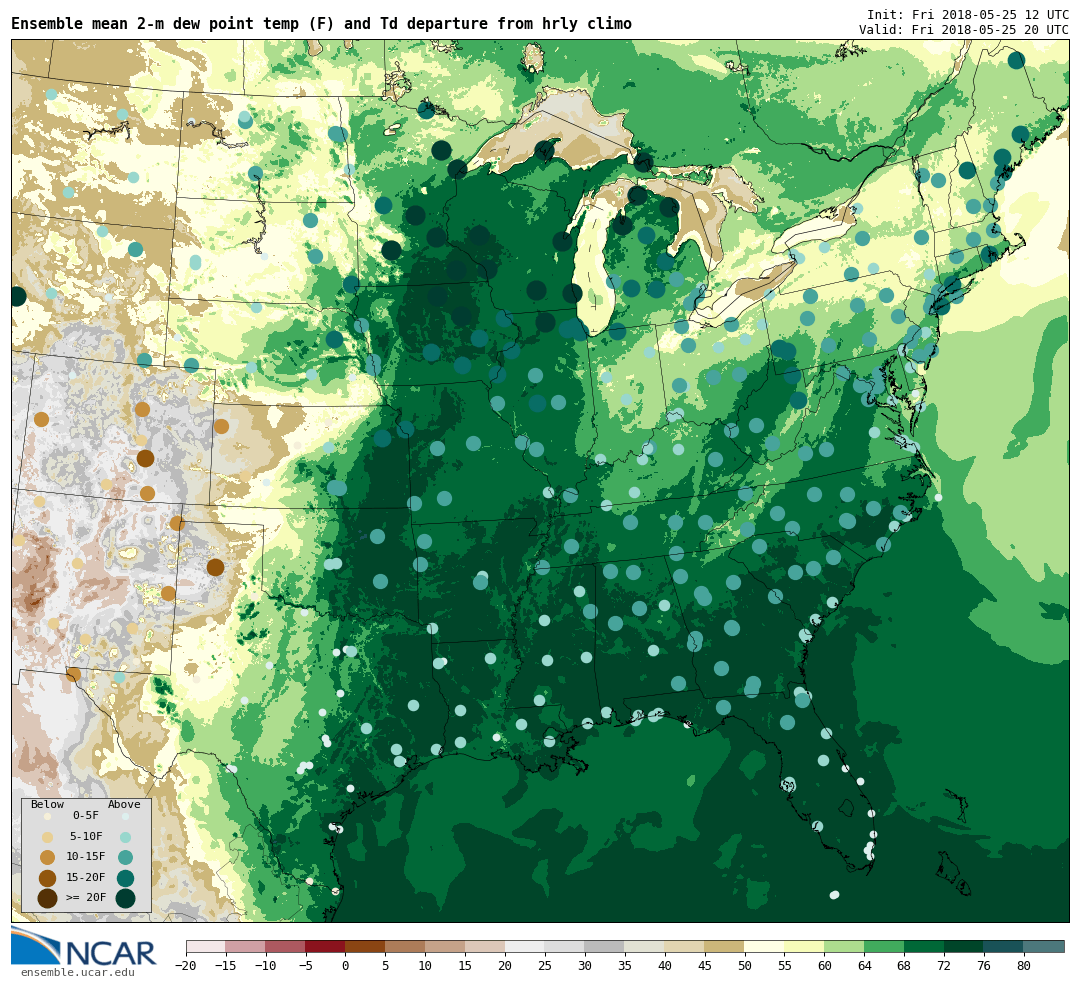Click the brown swatch between 0 and 5
Image resolution: width=1080 pixels, height=985 pixels.
coord(365,946)
